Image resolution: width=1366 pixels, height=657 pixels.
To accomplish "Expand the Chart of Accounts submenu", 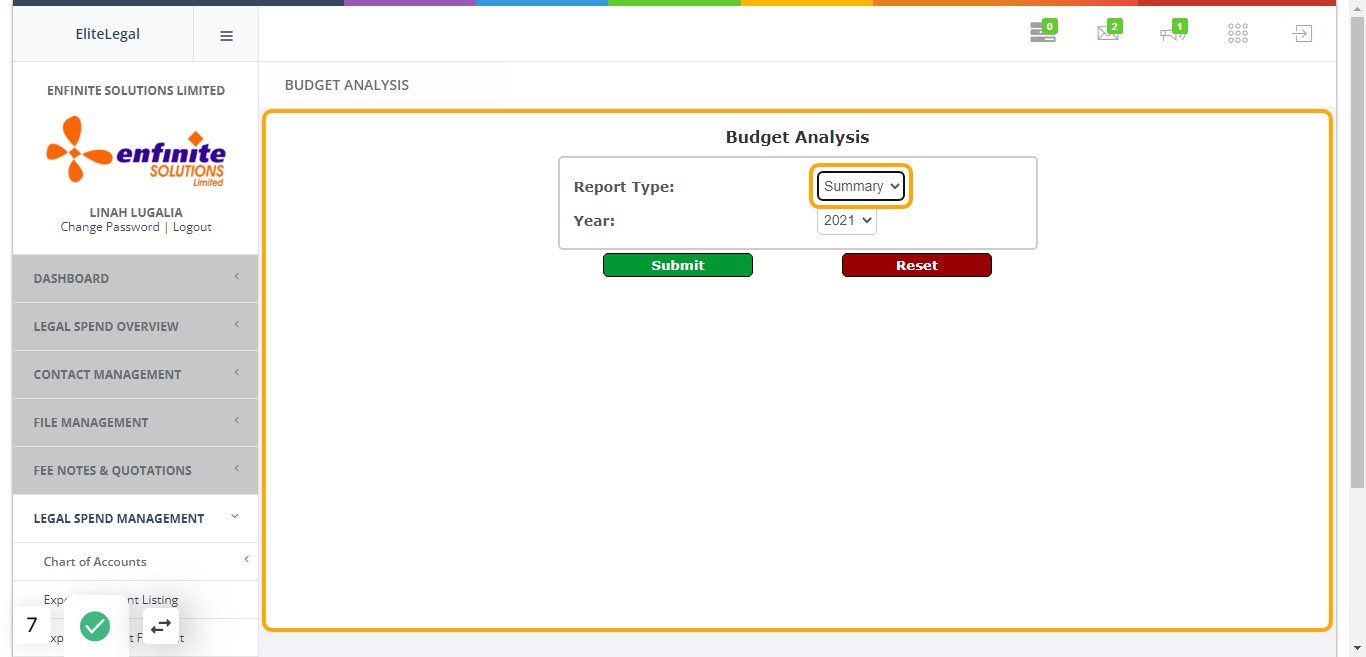I will pyautogui.click(x=135, y=561).
